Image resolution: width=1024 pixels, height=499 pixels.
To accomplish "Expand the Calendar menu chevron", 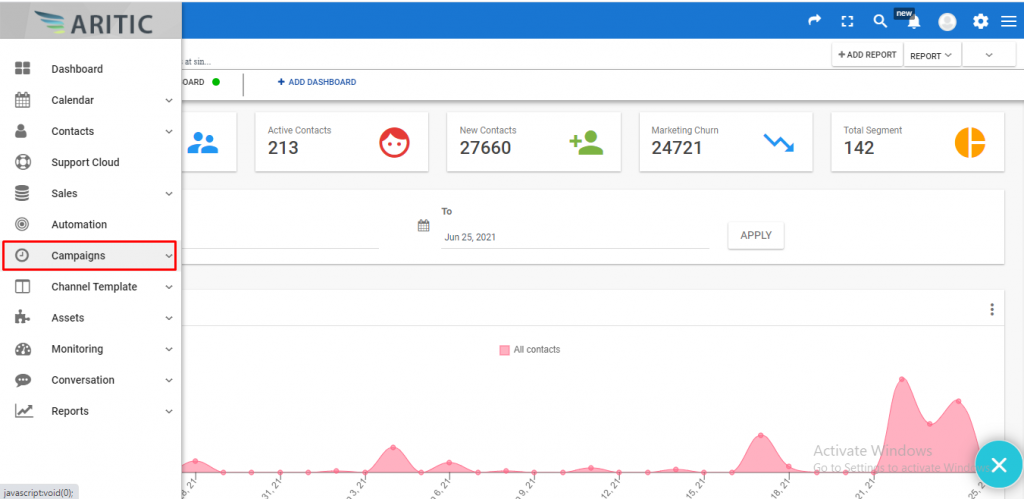I will click(x=168, y=101).
